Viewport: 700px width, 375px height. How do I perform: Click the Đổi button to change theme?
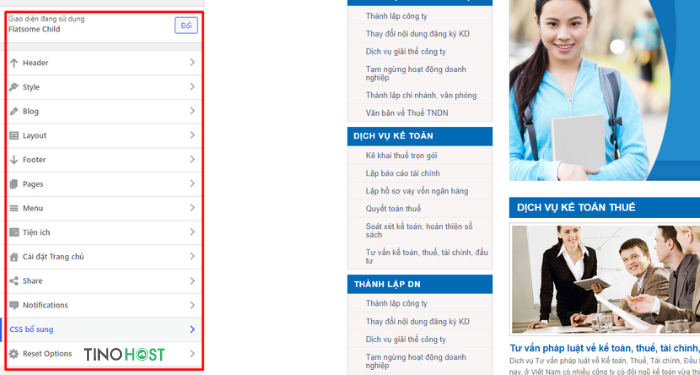click(x=186, y=25)
